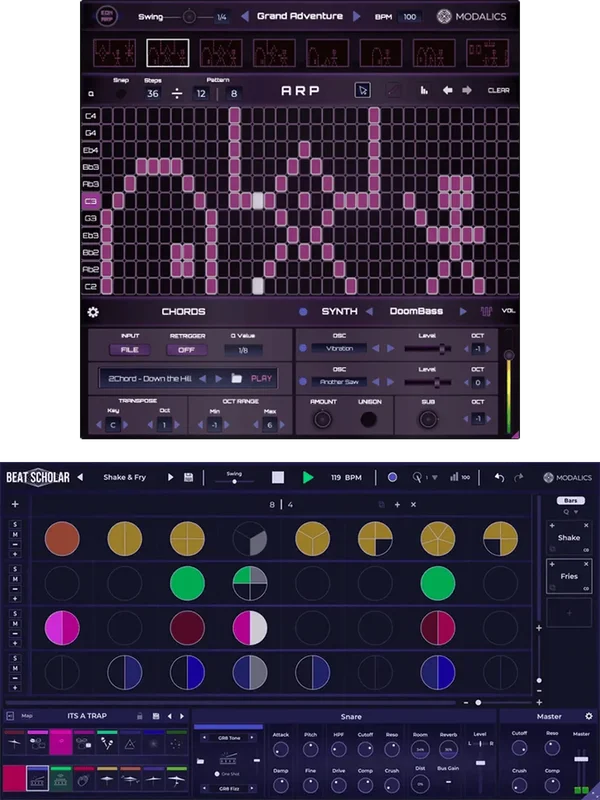
Task: Go to previous preset before Grand Adventure
Action: [x=245, y=17]
